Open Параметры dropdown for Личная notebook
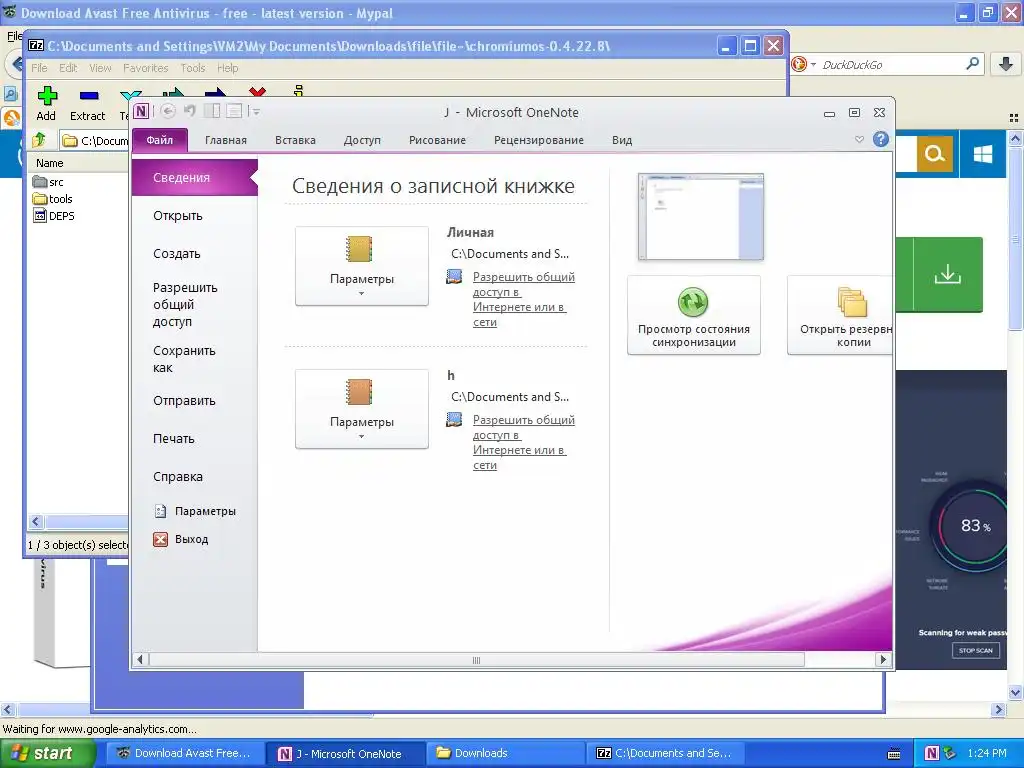Viewport: 1024px width, 768px height. point(362,266)
